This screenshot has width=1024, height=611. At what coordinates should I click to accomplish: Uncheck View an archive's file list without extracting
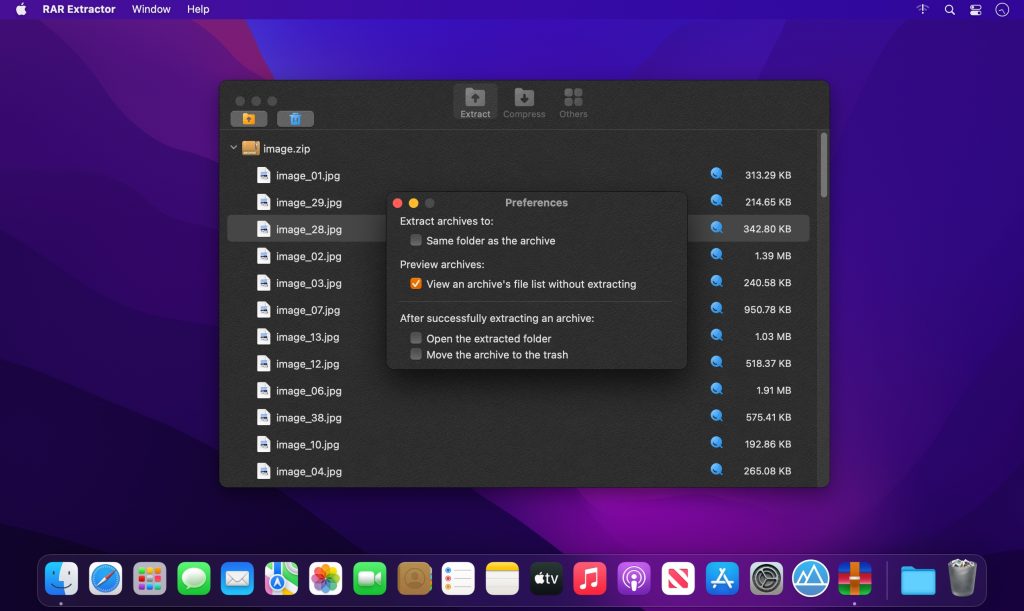414,283
